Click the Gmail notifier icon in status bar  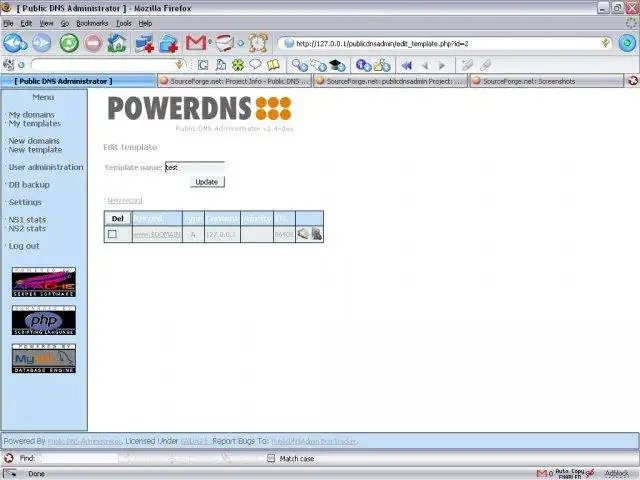pyautogui.click(x=544, y=473)
